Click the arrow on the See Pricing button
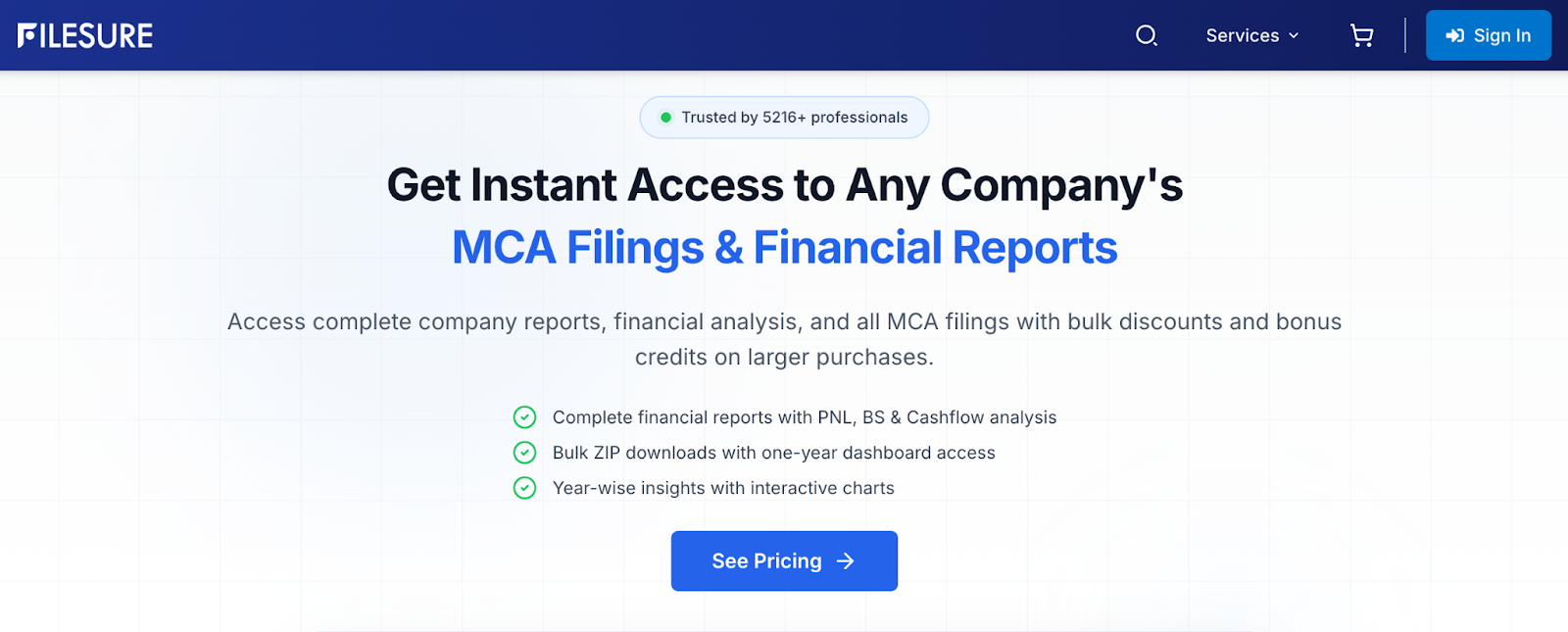The width and height of the screenshot is (1568, 632). pos(846,561)
